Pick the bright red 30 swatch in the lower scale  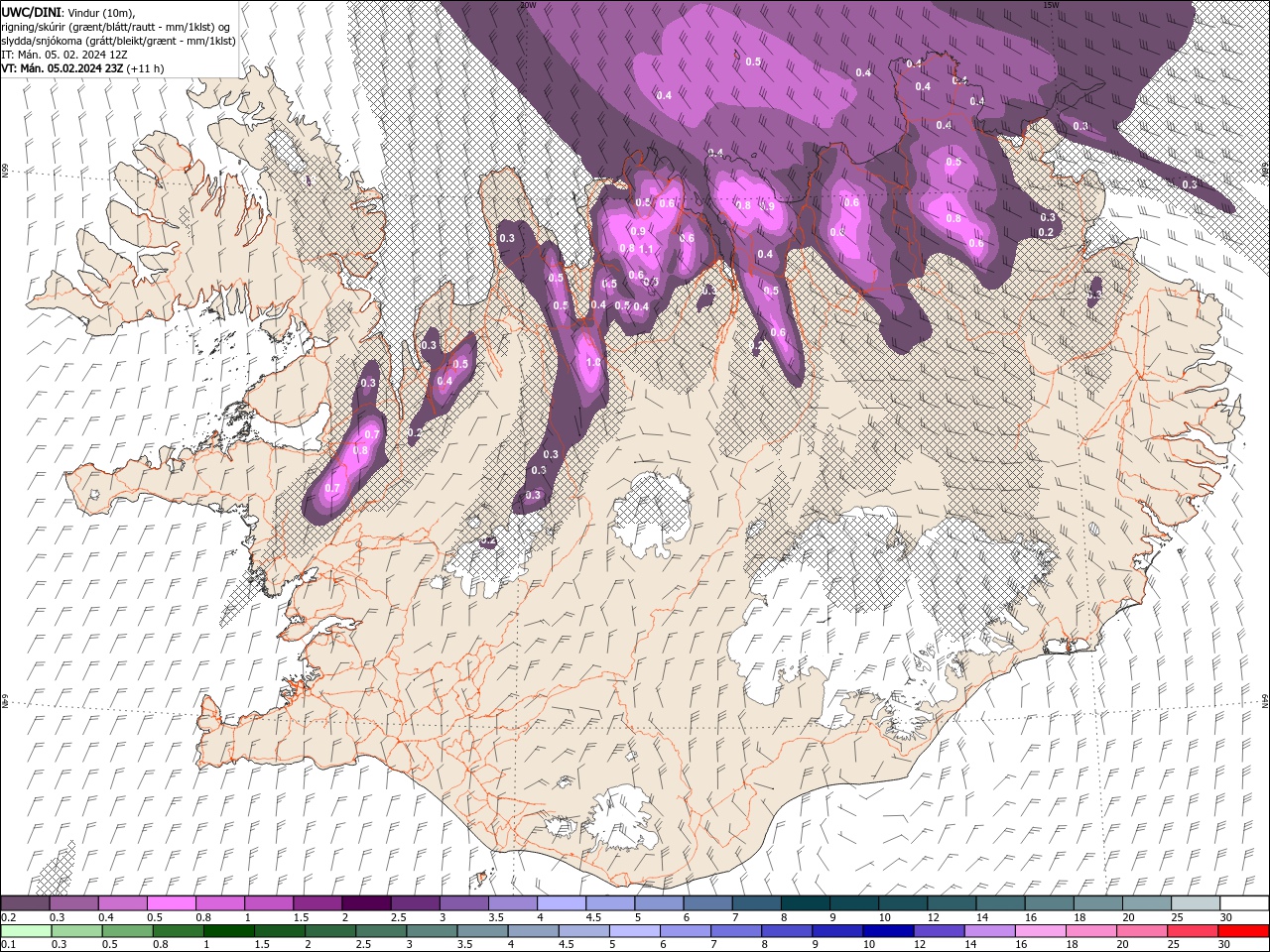1244,931
